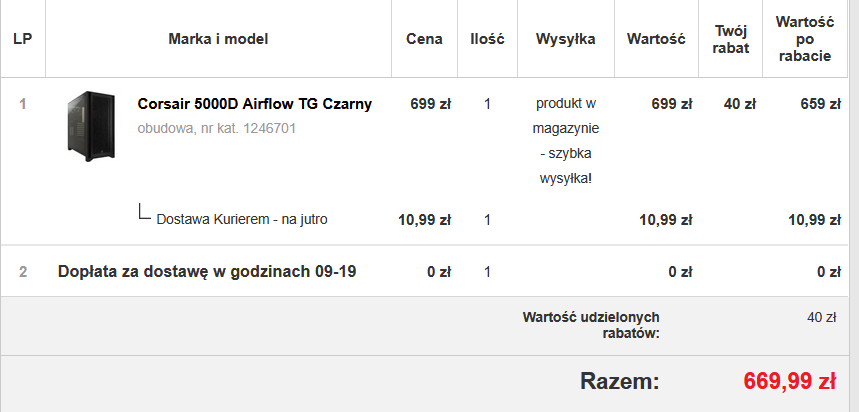Select the 'Dostawa Kurierem - na jutro' row
The image size is (859, 412).
coord(241,219)
